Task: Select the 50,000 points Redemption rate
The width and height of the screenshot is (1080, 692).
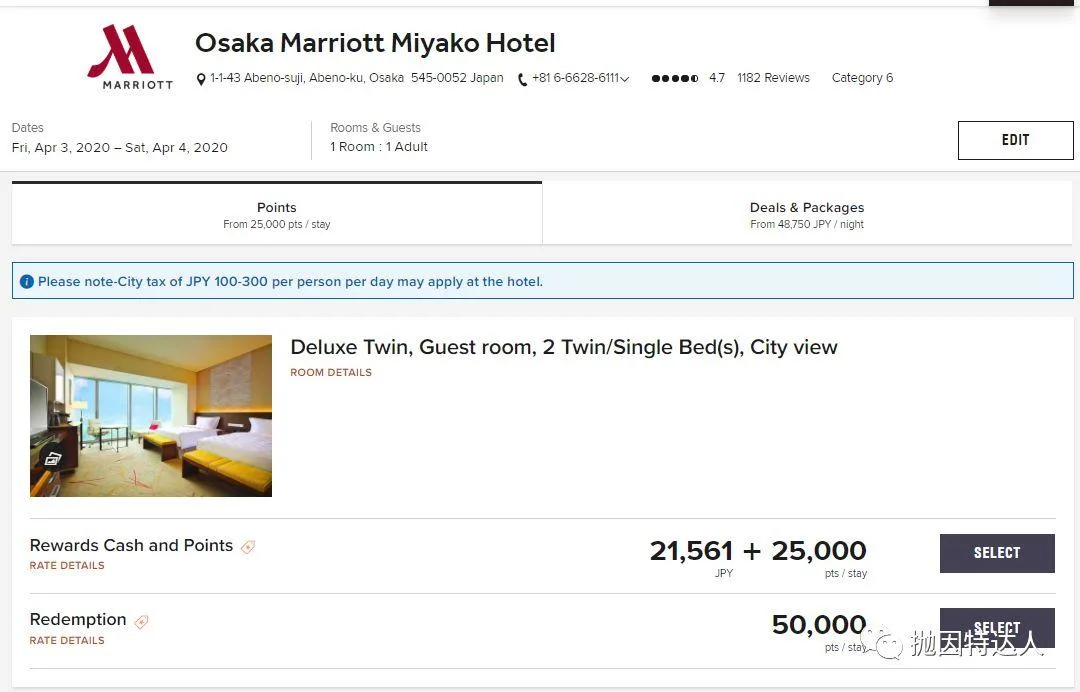Action: coord(997,627)
